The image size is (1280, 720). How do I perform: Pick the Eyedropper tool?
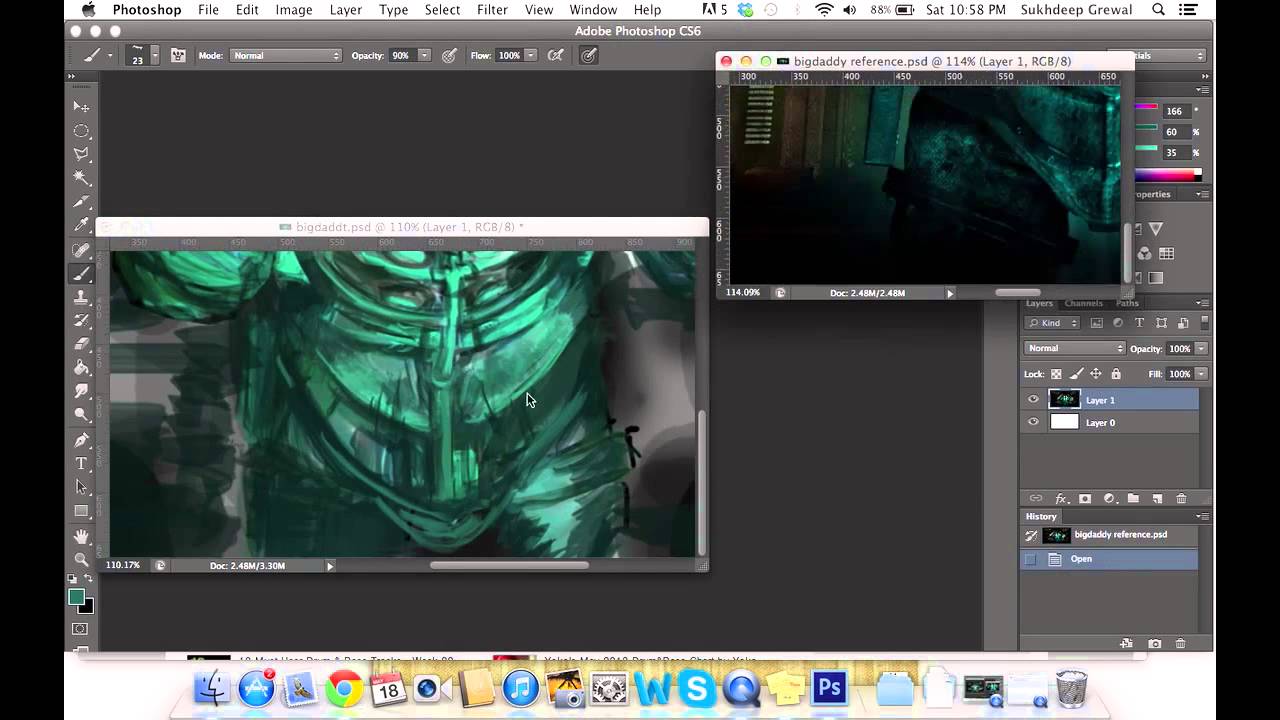click(81, 225)
